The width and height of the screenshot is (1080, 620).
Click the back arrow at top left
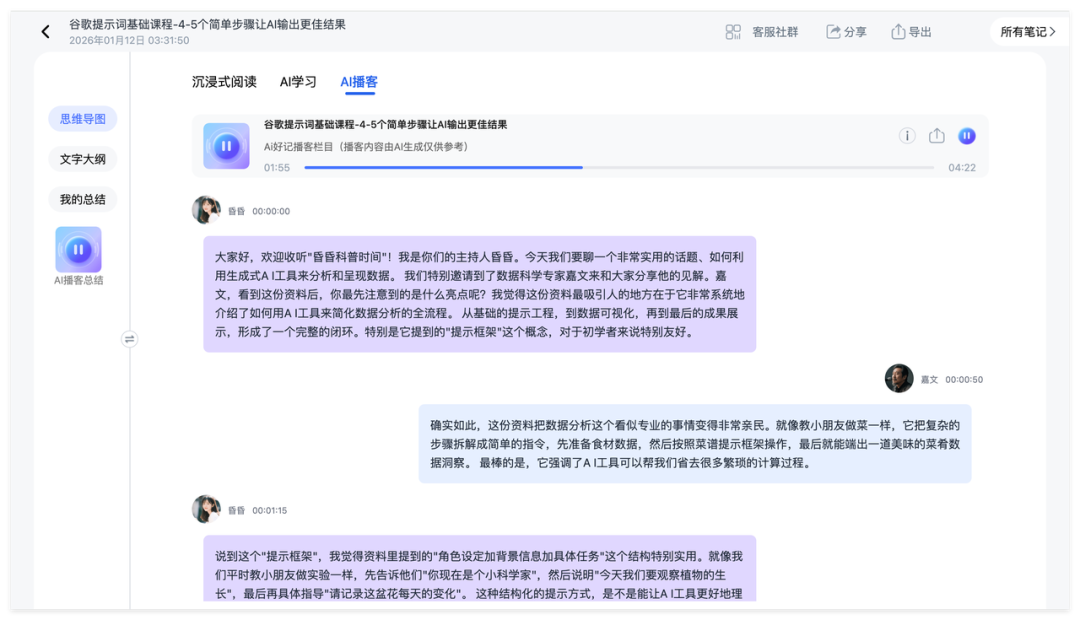pyautogui.click(x=45, y=30)
